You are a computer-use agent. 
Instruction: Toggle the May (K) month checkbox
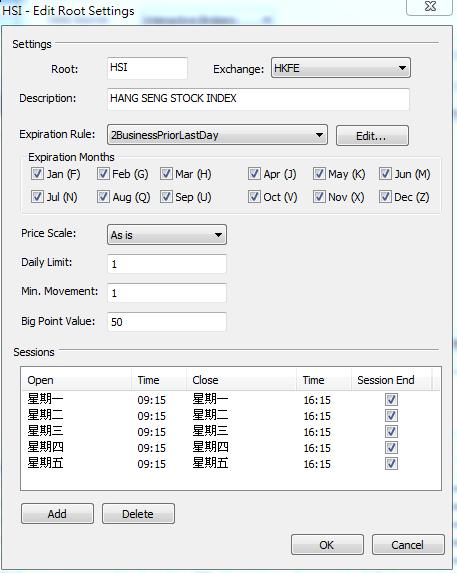pyautogui.click(x=319, y=174)
